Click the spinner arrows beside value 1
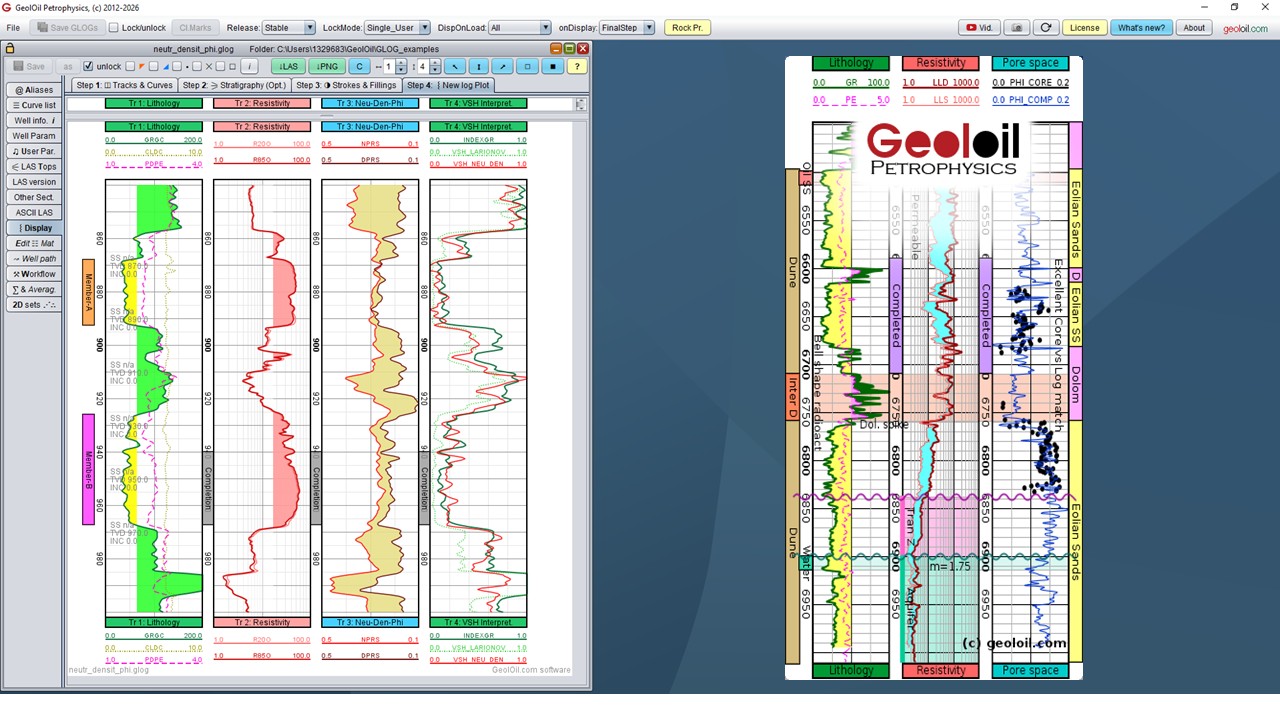The image size is (1280, 720). [x=401, y=67]
